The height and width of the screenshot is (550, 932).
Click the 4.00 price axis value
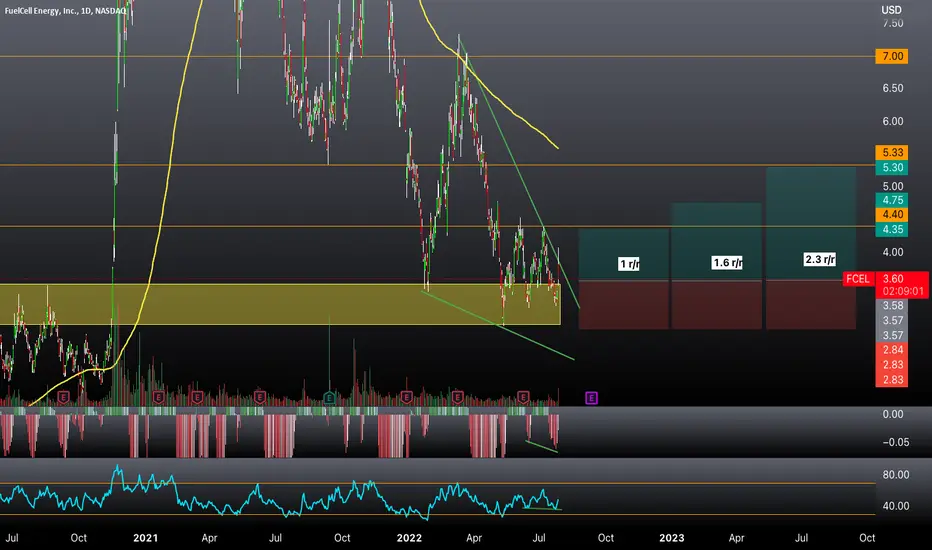tap(893, 252)
